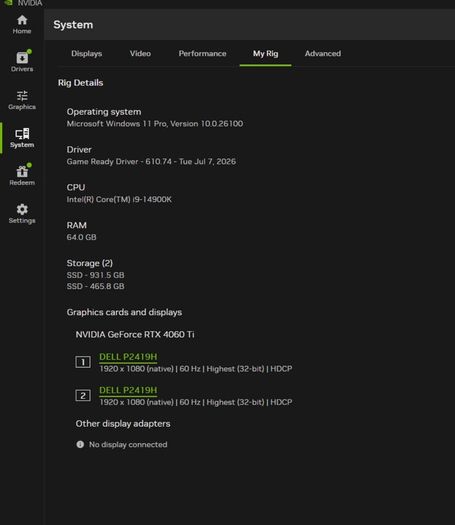Open the Drivers section in sidebar
Image resolution: width=455 pixels, height=525 pixels.
[22, 62]
